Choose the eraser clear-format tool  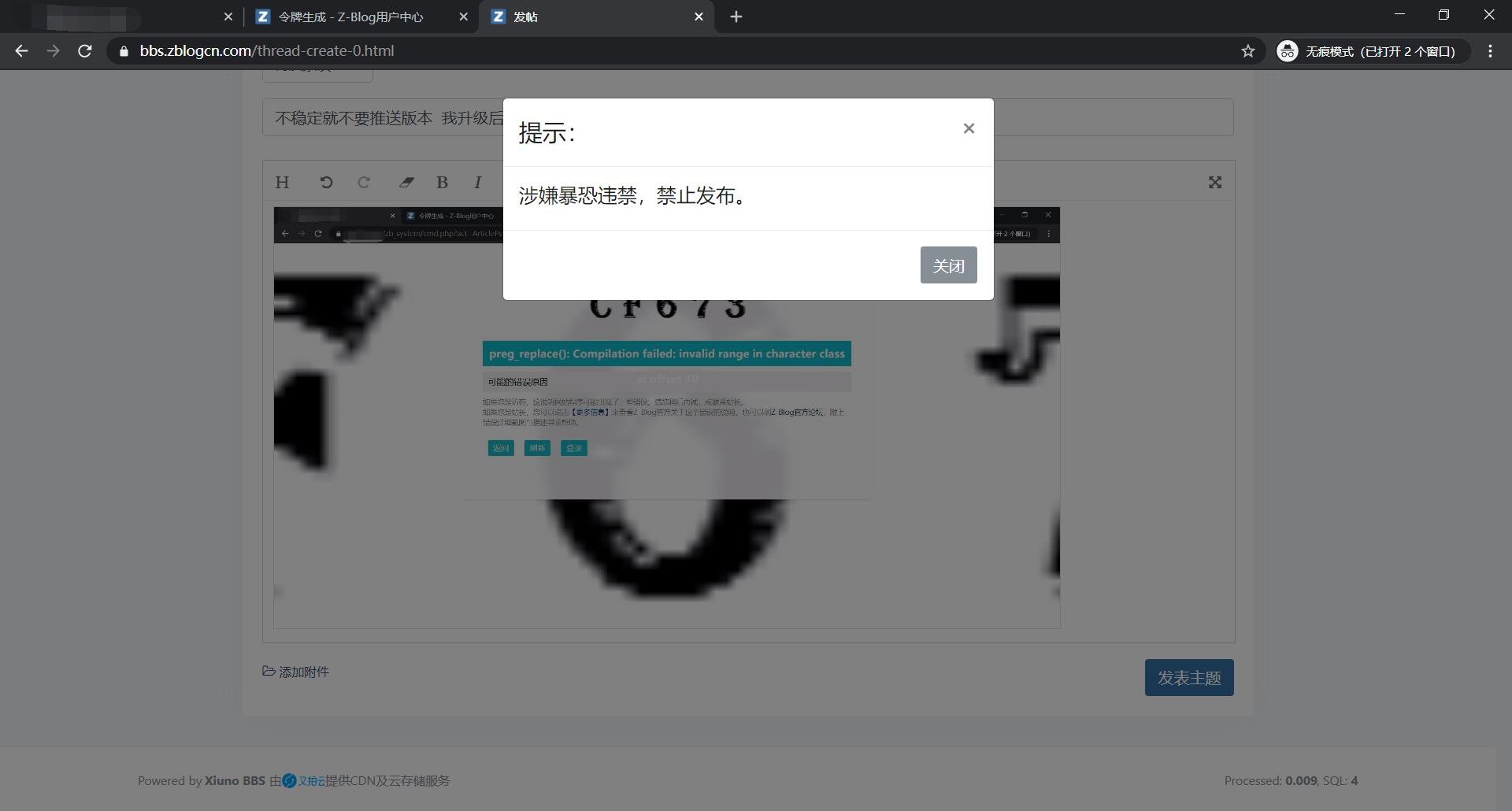406,183
